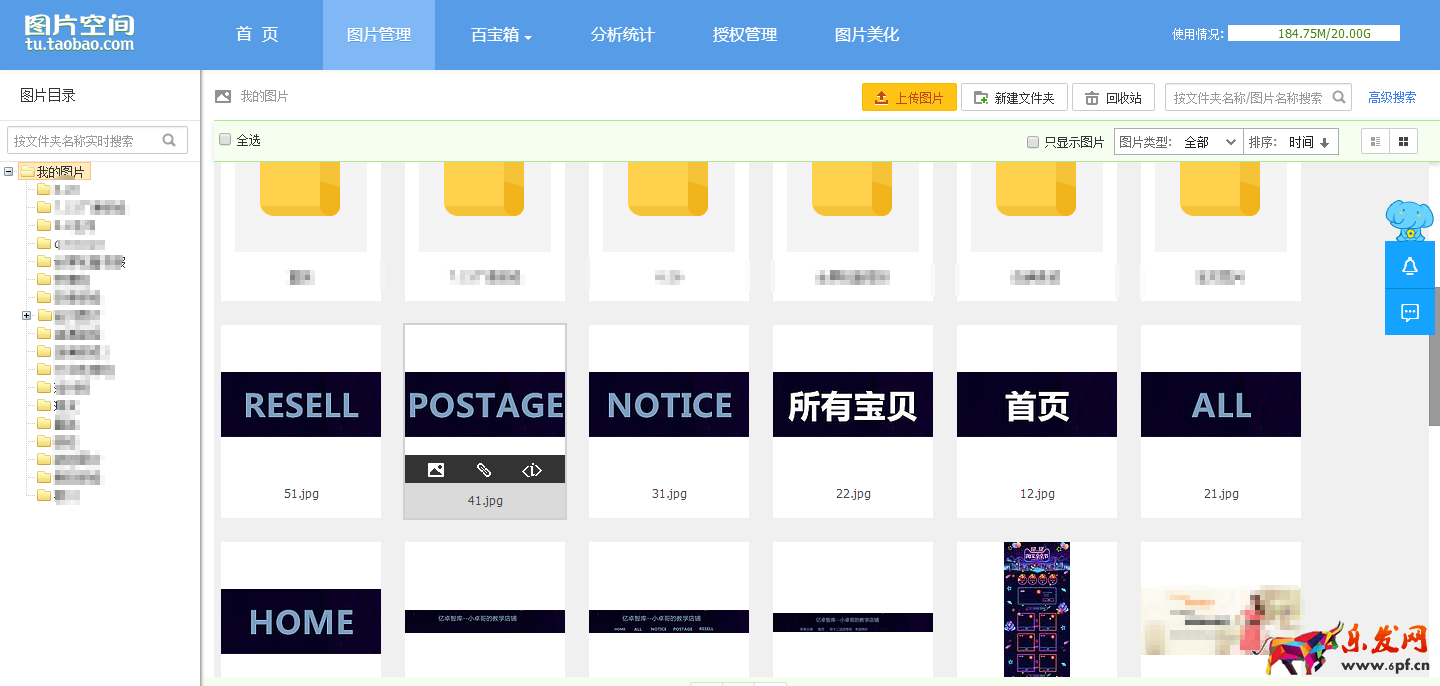Click the magnifier icon in the folder search
The width and height of the screenshot is (1440, 686).
tap(170, 141)
